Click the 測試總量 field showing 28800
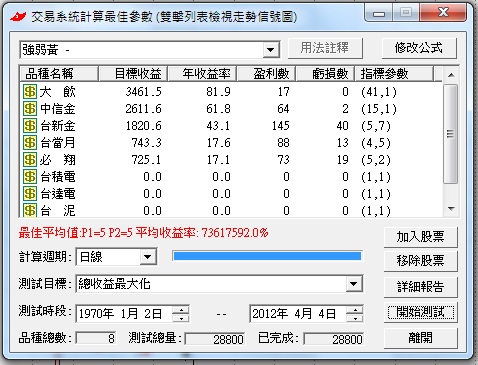The image size is (478, 365). click(x=215, y=339)
